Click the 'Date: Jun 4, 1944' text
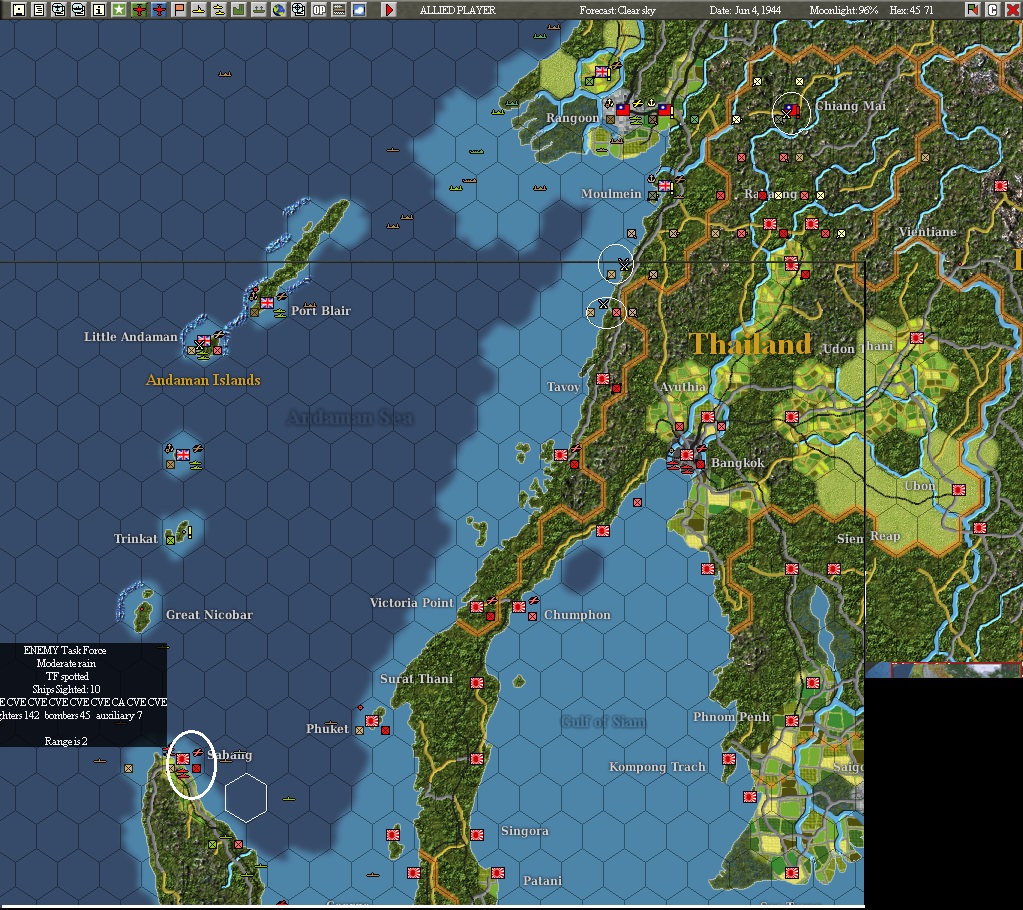The width and height of the screenshot is (1023, 910). point(745,10)
